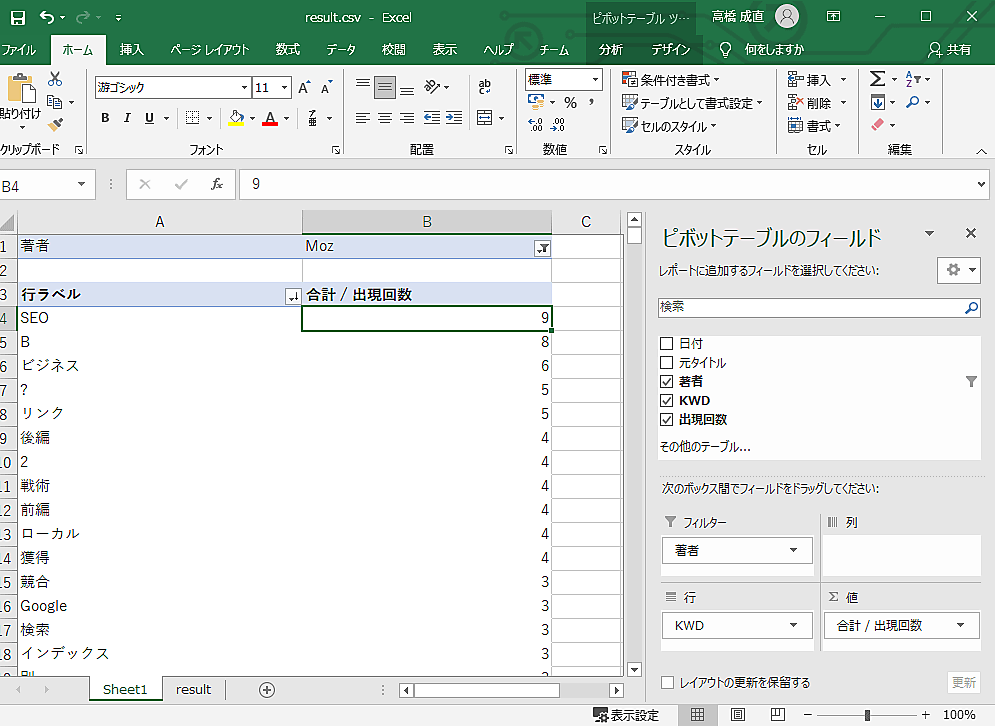The width and height of the screenshot is (995, 726).
Task: Add a new sheet with plus icon
Action: 267,689
